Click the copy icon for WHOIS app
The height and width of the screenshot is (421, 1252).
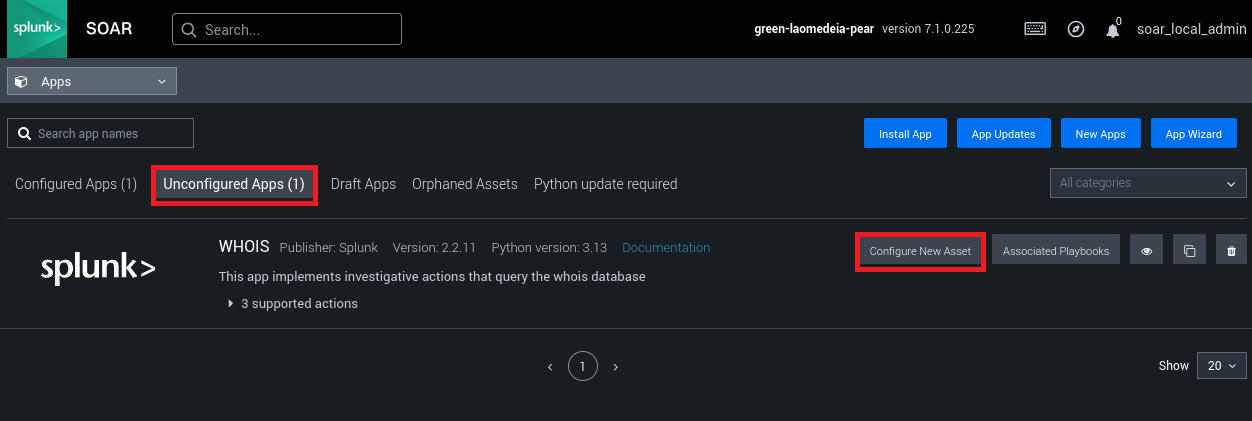click(1189, 251)
